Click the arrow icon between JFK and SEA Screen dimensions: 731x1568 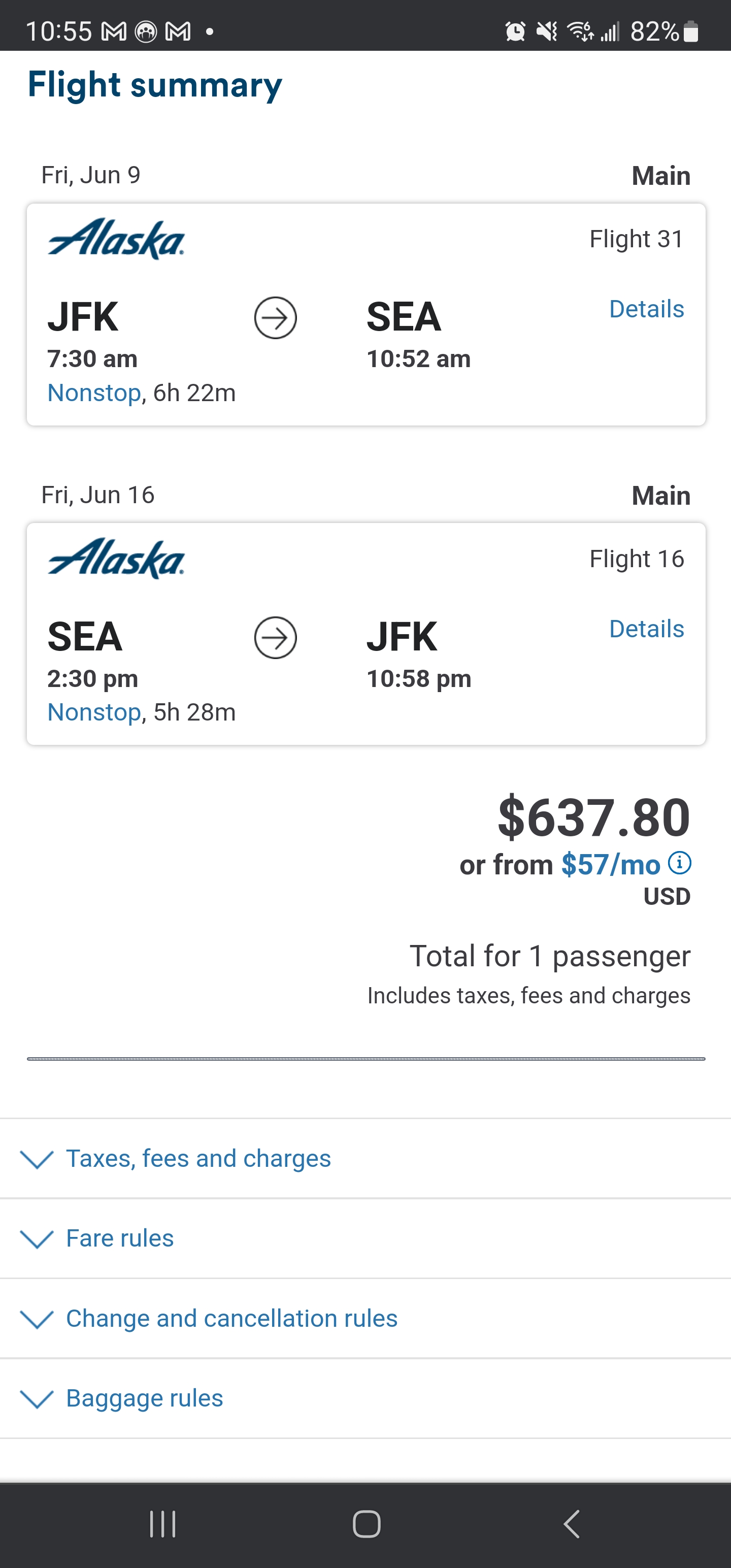[x=275, y=318]
